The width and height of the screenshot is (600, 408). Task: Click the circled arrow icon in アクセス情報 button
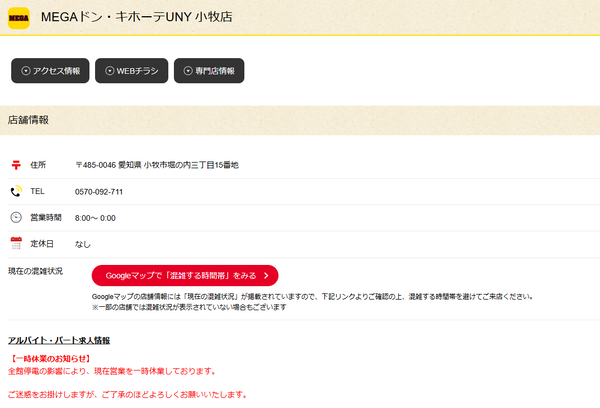point(26,71)
